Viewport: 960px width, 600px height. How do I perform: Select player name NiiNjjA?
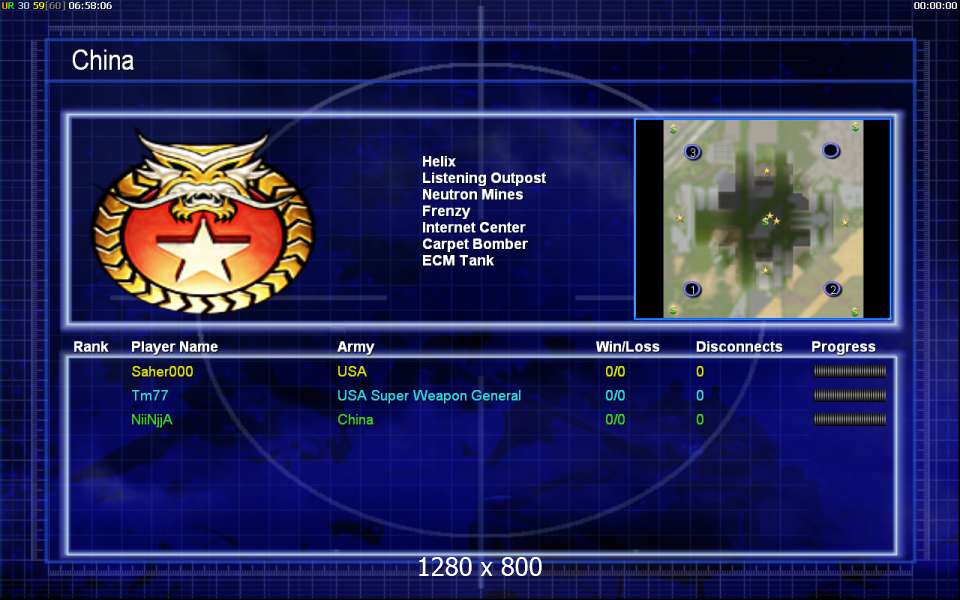[x=152, y=420]
